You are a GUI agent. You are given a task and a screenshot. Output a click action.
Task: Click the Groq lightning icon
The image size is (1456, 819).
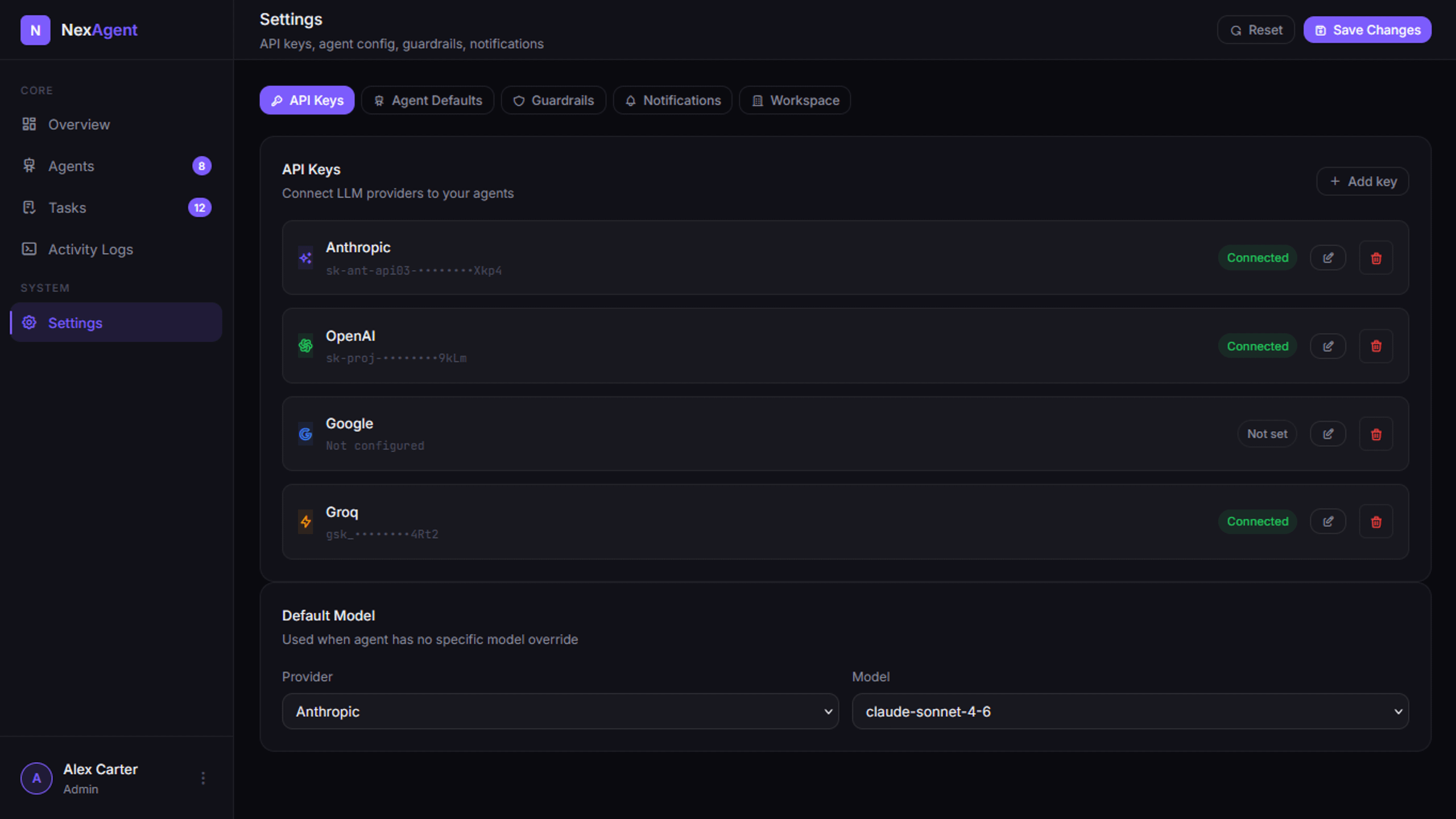305,522
